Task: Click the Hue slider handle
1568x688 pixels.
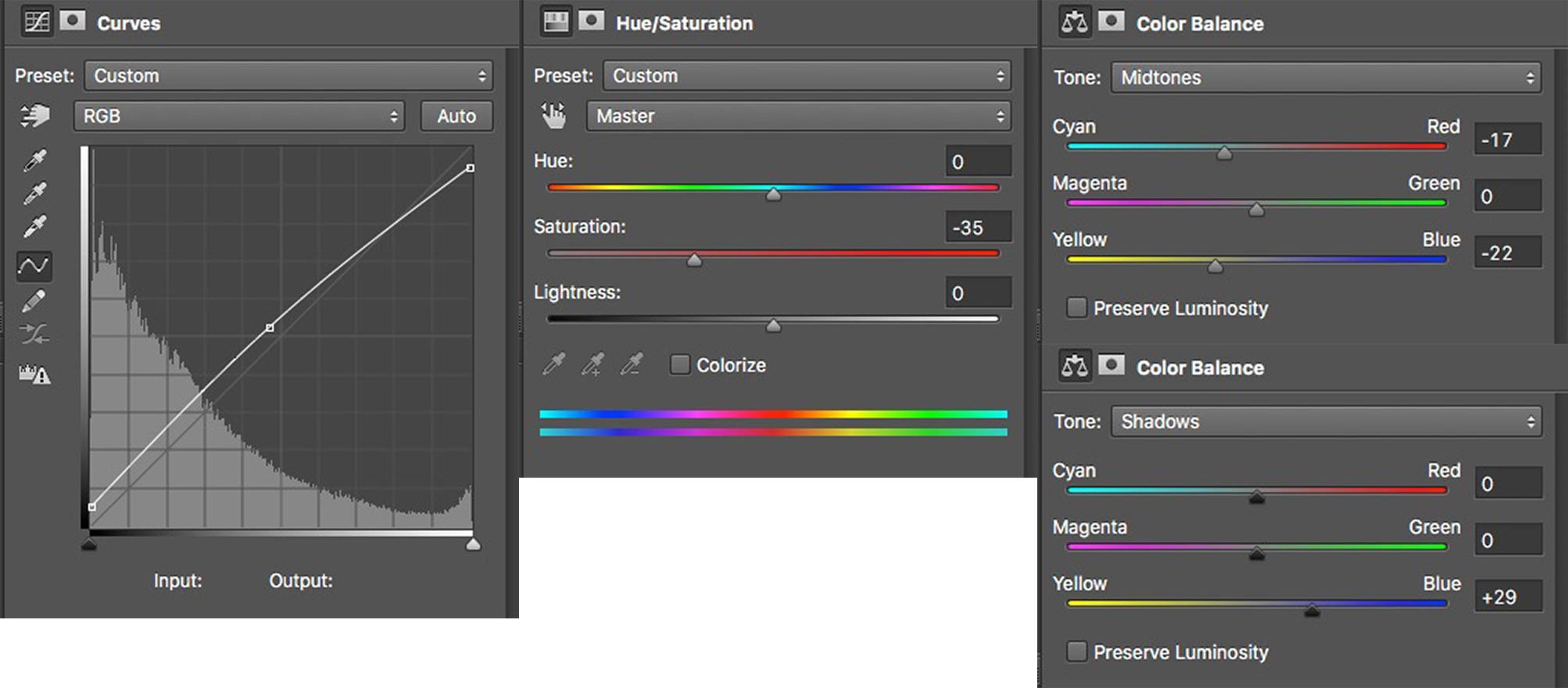Action: tap(773, 194)
